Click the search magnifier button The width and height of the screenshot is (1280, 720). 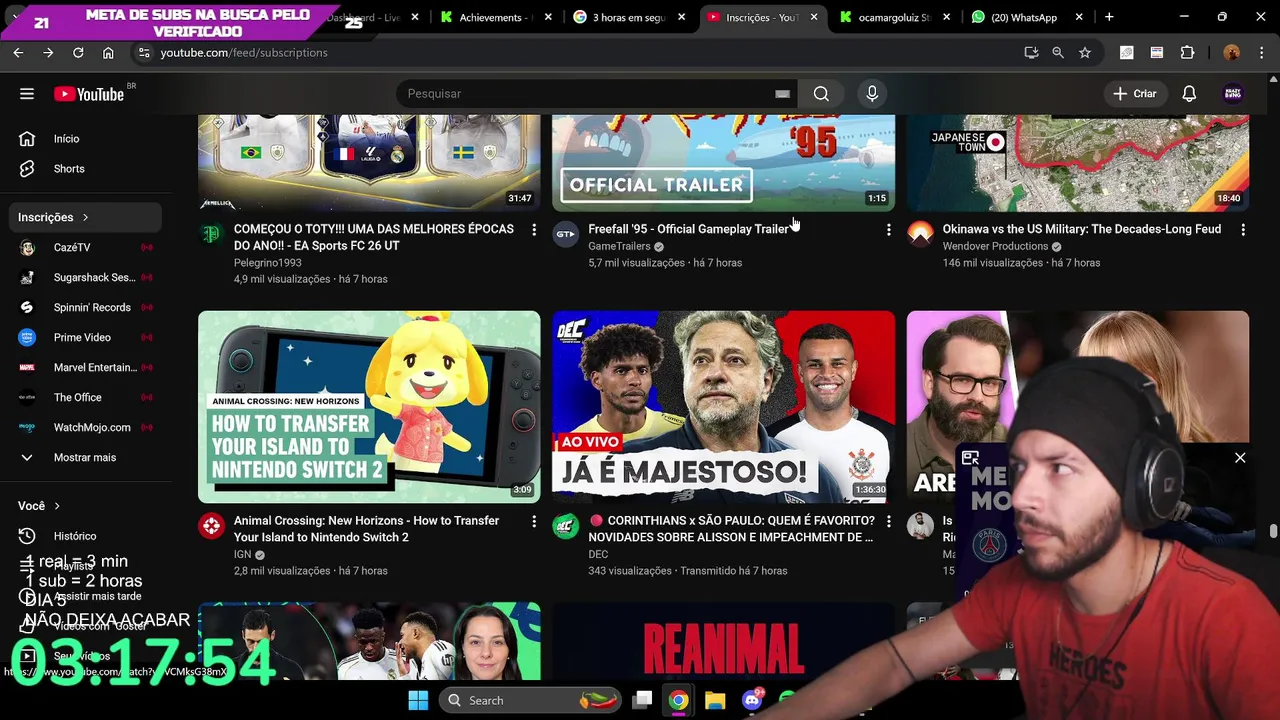(821, 94)
